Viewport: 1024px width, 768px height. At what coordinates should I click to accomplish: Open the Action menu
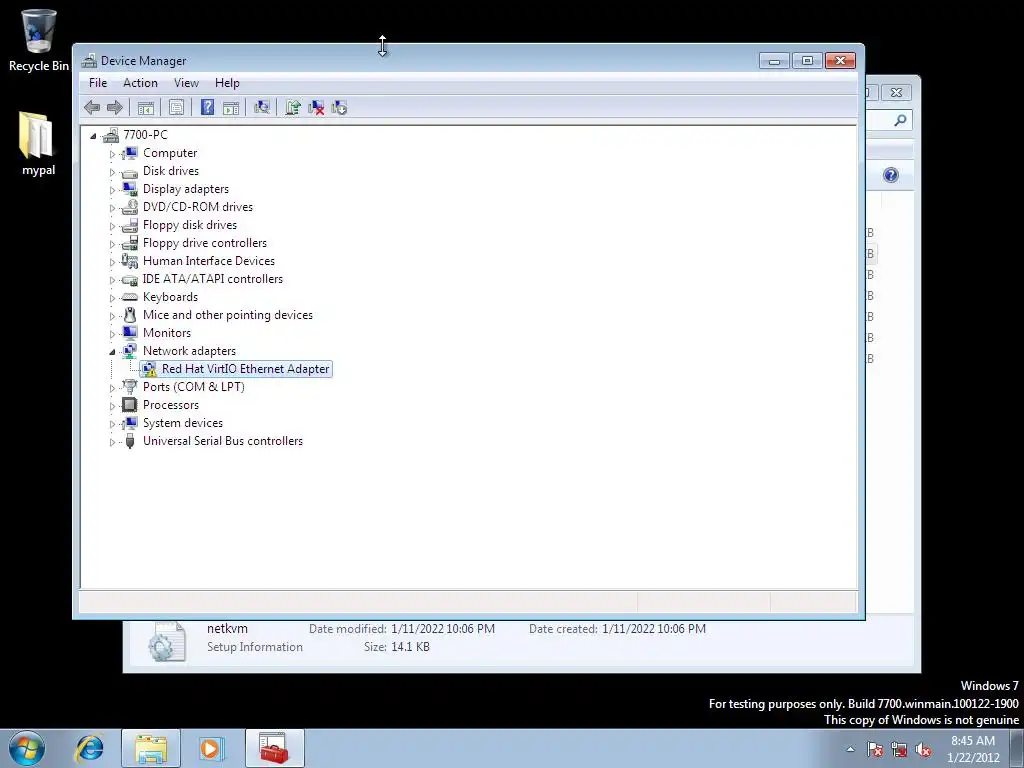(x=140, y=83)
